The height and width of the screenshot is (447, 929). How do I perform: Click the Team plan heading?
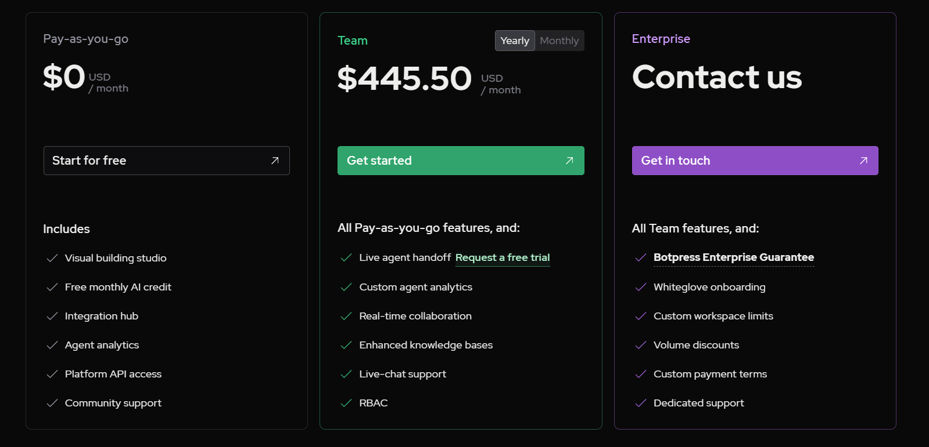(353, 41)
